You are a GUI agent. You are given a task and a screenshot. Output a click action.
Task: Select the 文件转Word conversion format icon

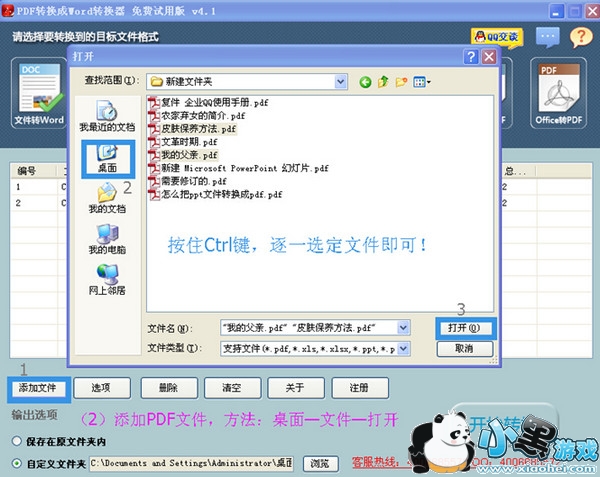(39, 93)
